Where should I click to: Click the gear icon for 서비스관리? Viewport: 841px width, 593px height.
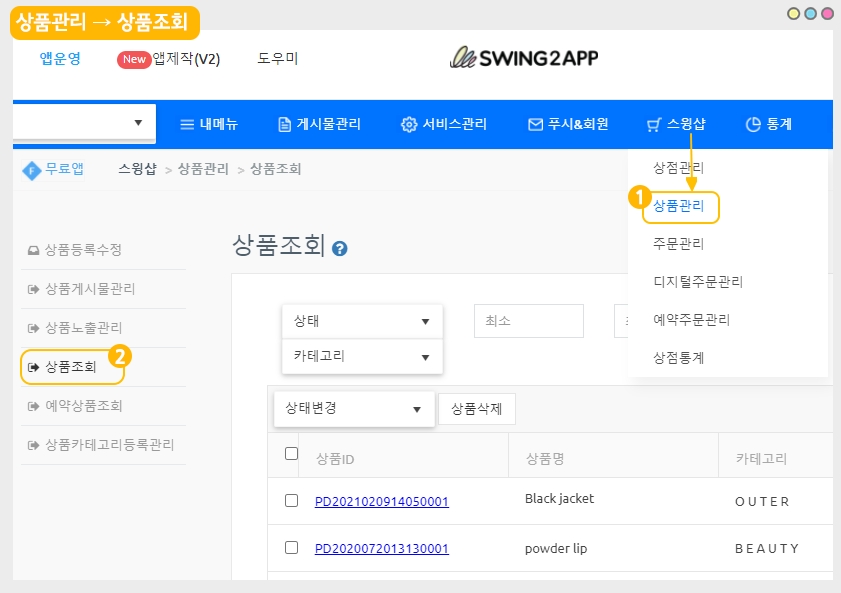pyautogui.click(x=408, y=125)
